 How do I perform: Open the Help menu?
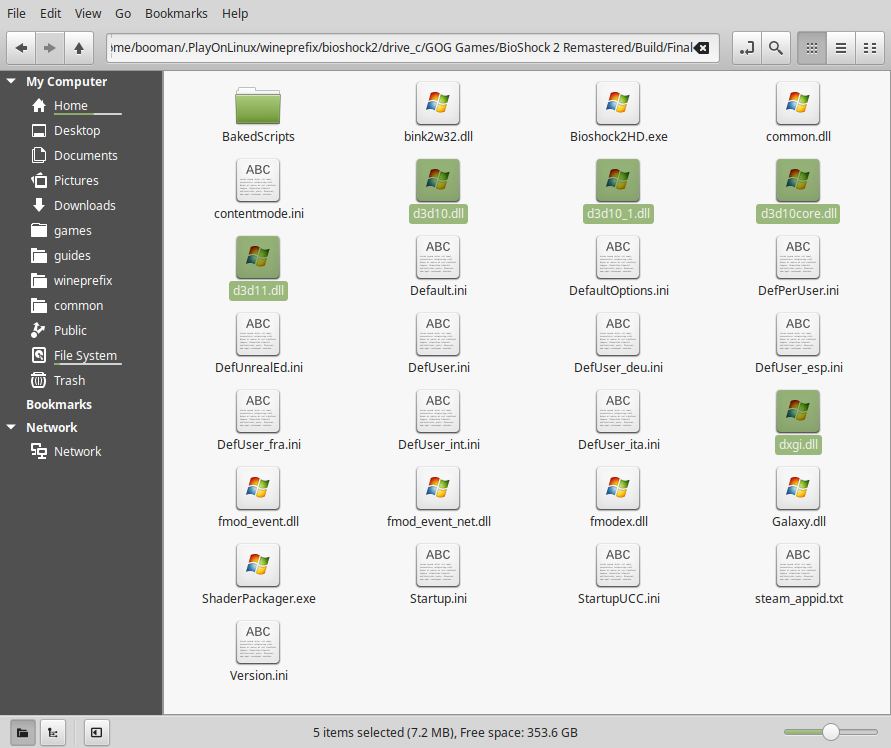pos(235,14)
